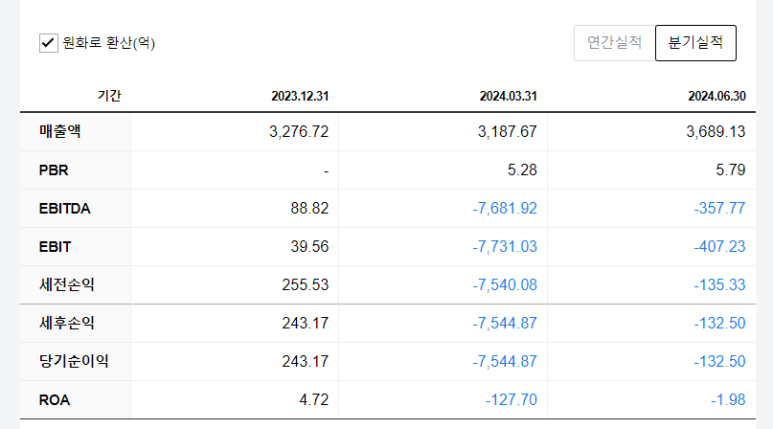
Task: Click the PBR value 5.79
Action: (x=731, y=170)
